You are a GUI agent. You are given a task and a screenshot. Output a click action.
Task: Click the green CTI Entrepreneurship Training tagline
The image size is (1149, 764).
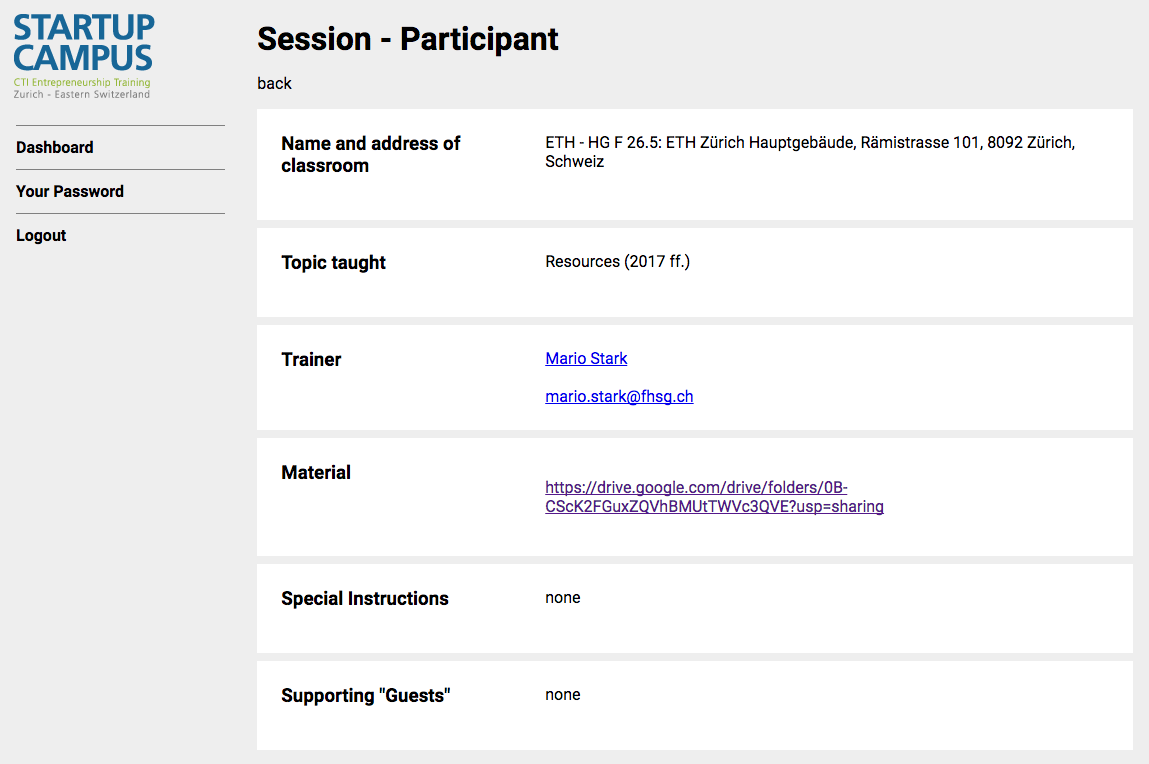(x=82, y=82)
